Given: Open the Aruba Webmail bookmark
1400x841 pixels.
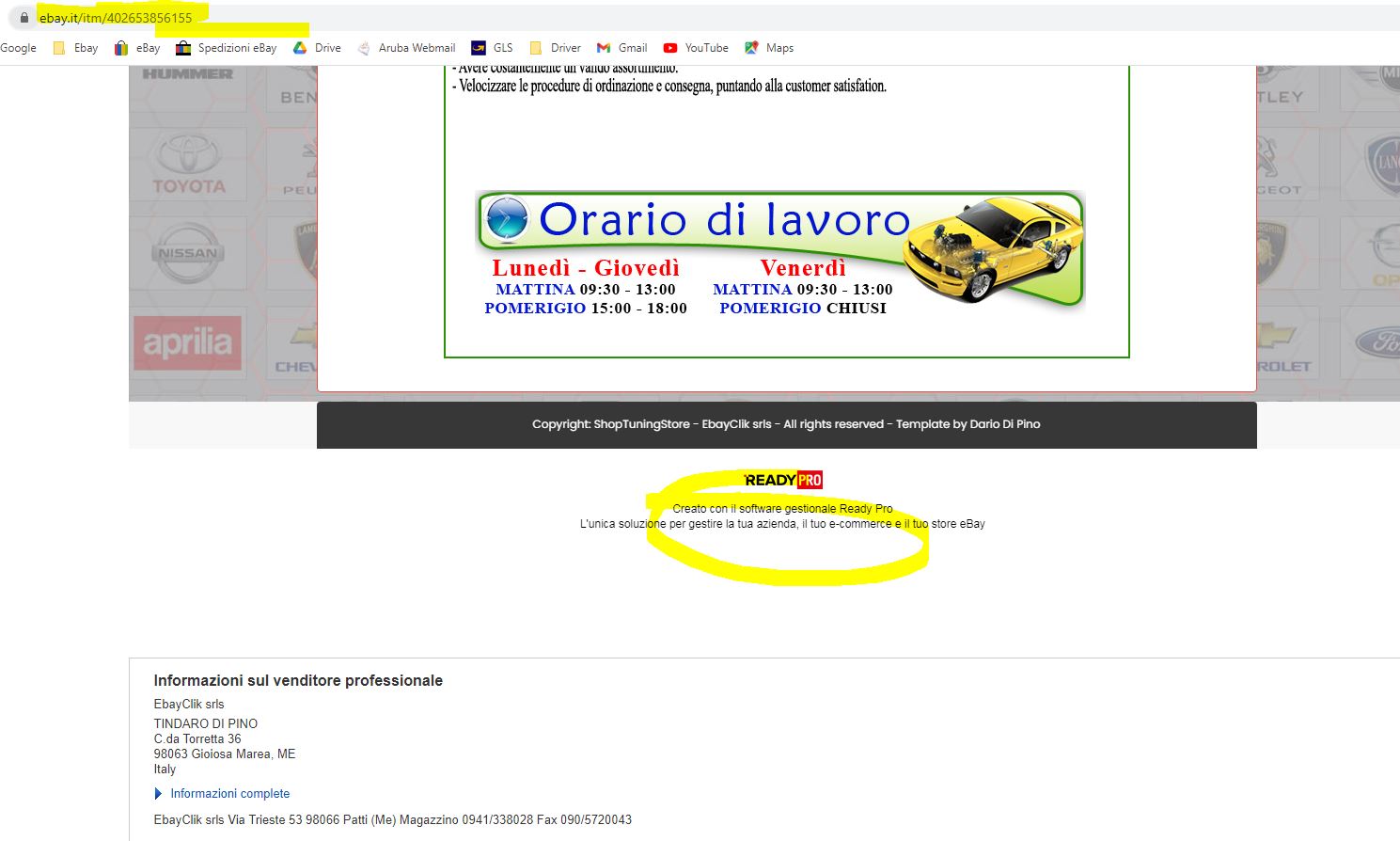Looking at the screenshot, I should (x=406, y=48).
